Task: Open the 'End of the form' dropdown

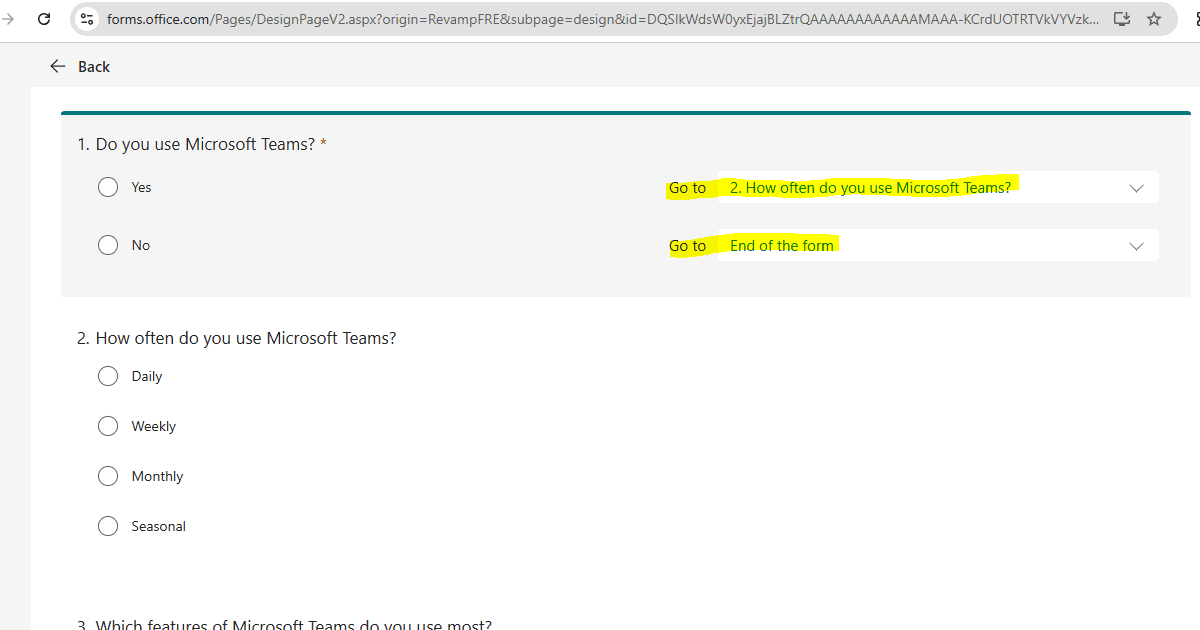Action: 937,246
